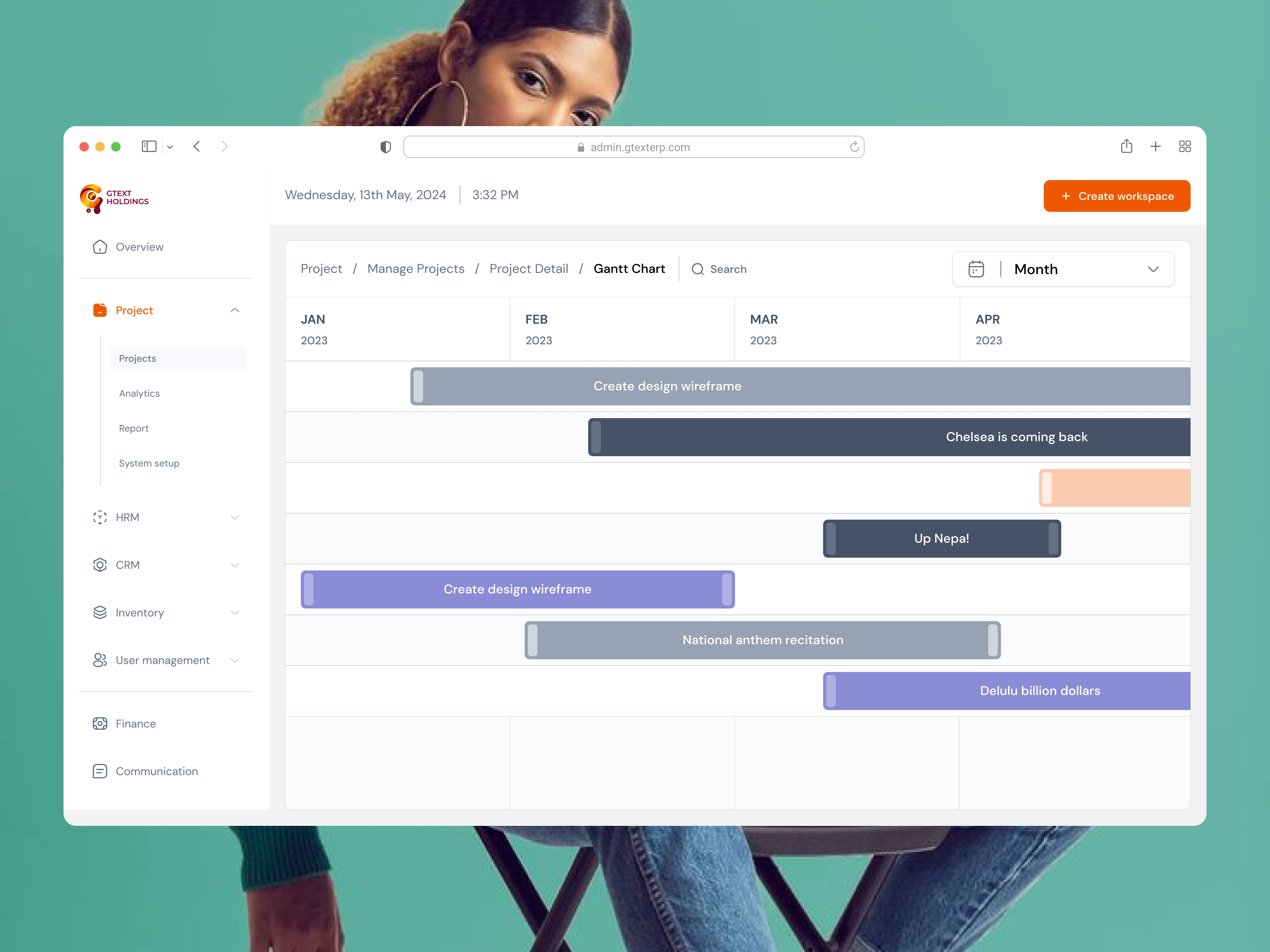Click the Finance icon

[100, 724]
